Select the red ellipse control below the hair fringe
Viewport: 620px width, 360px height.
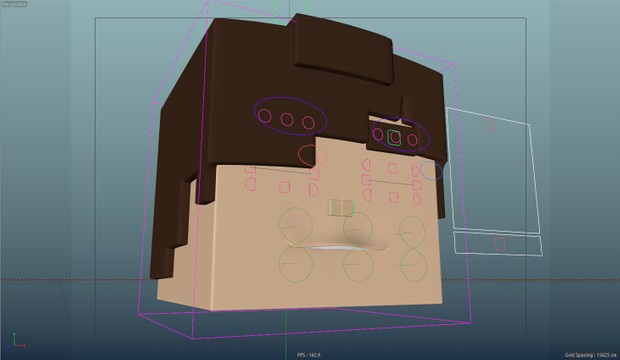(x=312, y=155)
